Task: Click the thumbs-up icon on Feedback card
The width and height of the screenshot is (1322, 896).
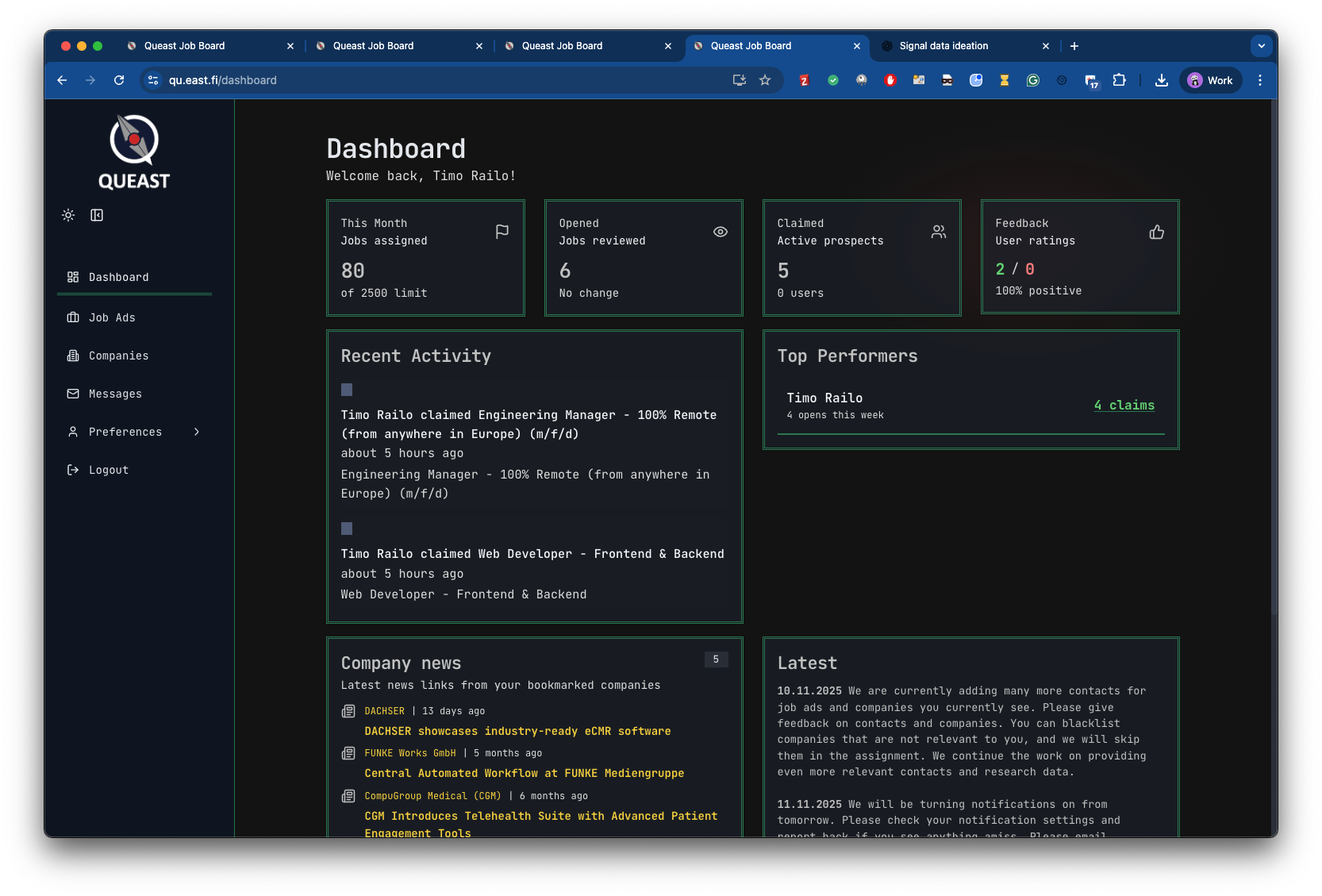Action: pos(1156,232)
